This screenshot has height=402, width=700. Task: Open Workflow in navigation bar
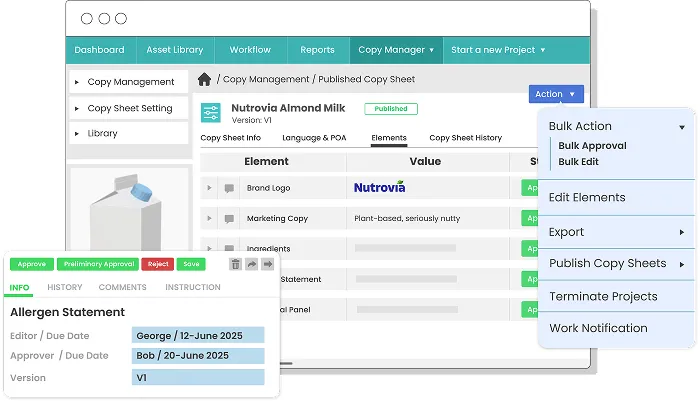[250, 50]
